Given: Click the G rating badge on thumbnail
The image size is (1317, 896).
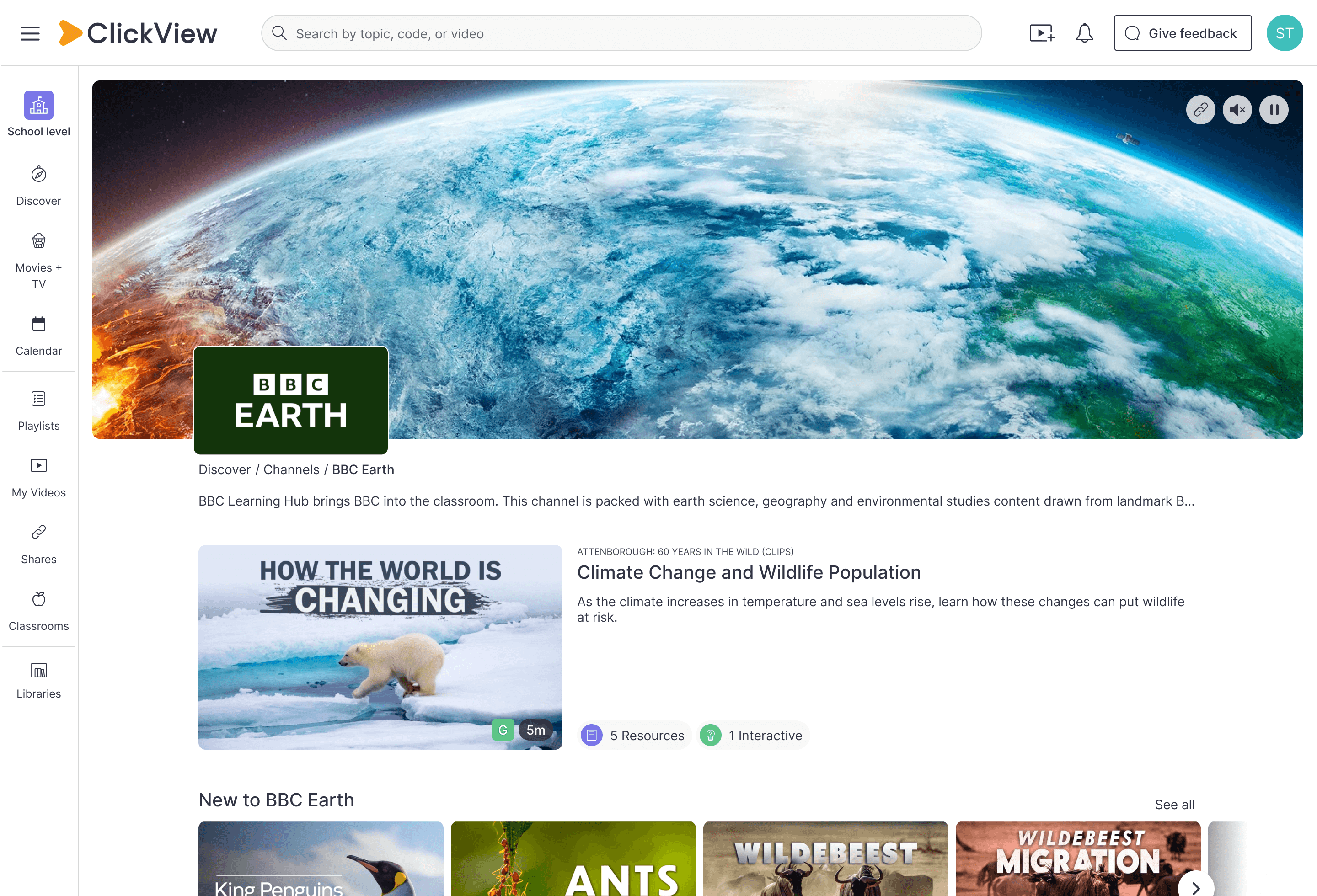Looking at the screenshot, I should point(503,730).
